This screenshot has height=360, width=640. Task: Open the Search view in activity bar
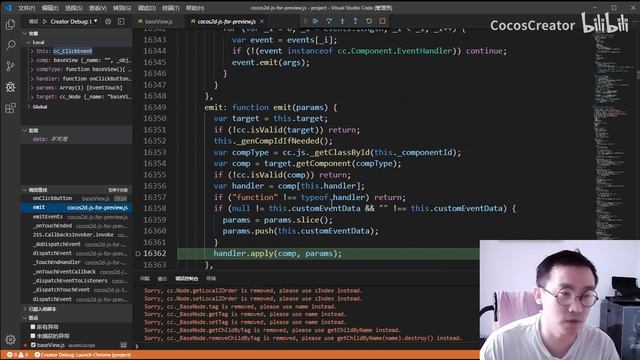point(10,45)
